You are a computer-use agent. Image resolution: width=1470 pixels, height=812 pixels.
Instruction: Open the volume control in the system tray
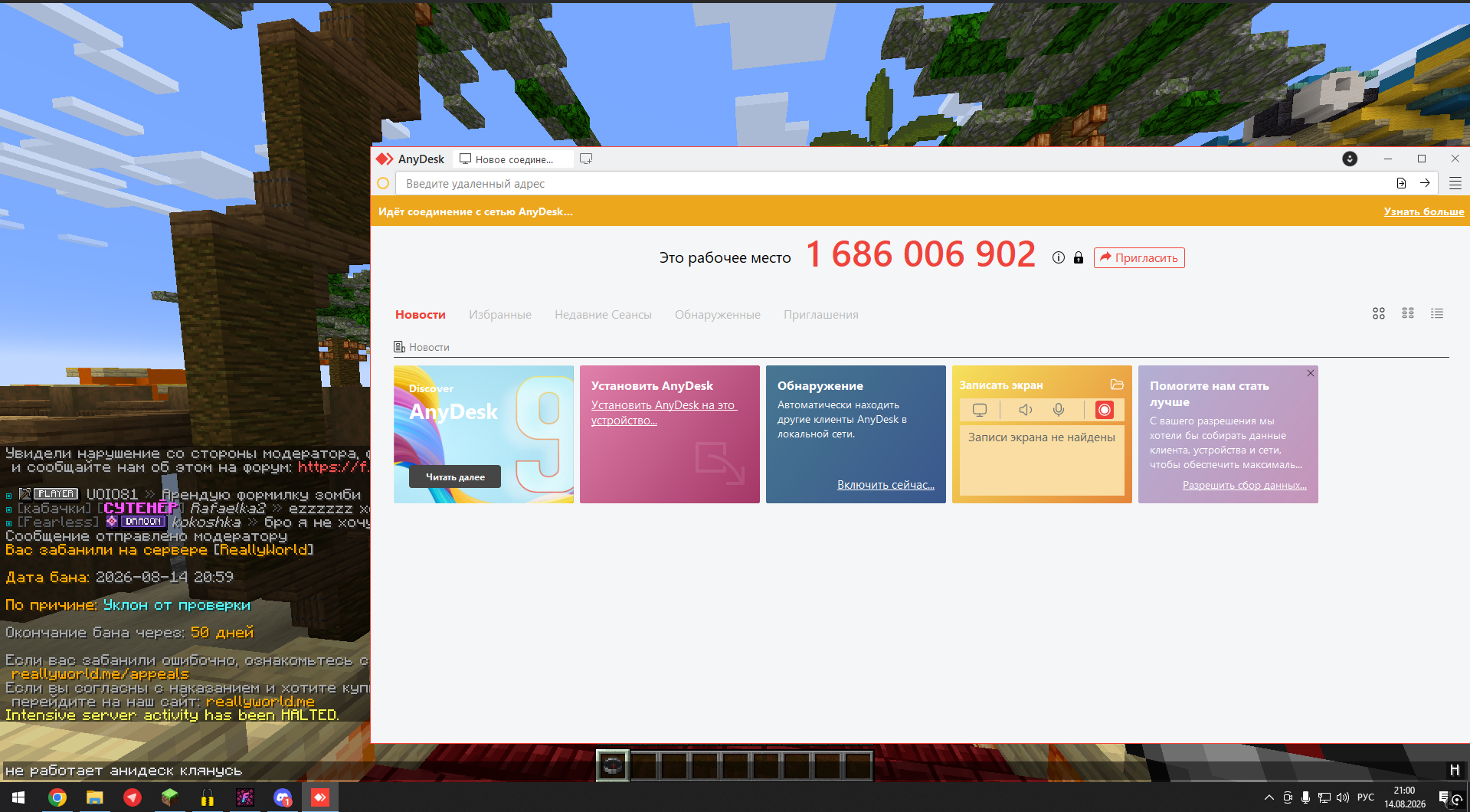point(1343,797)
